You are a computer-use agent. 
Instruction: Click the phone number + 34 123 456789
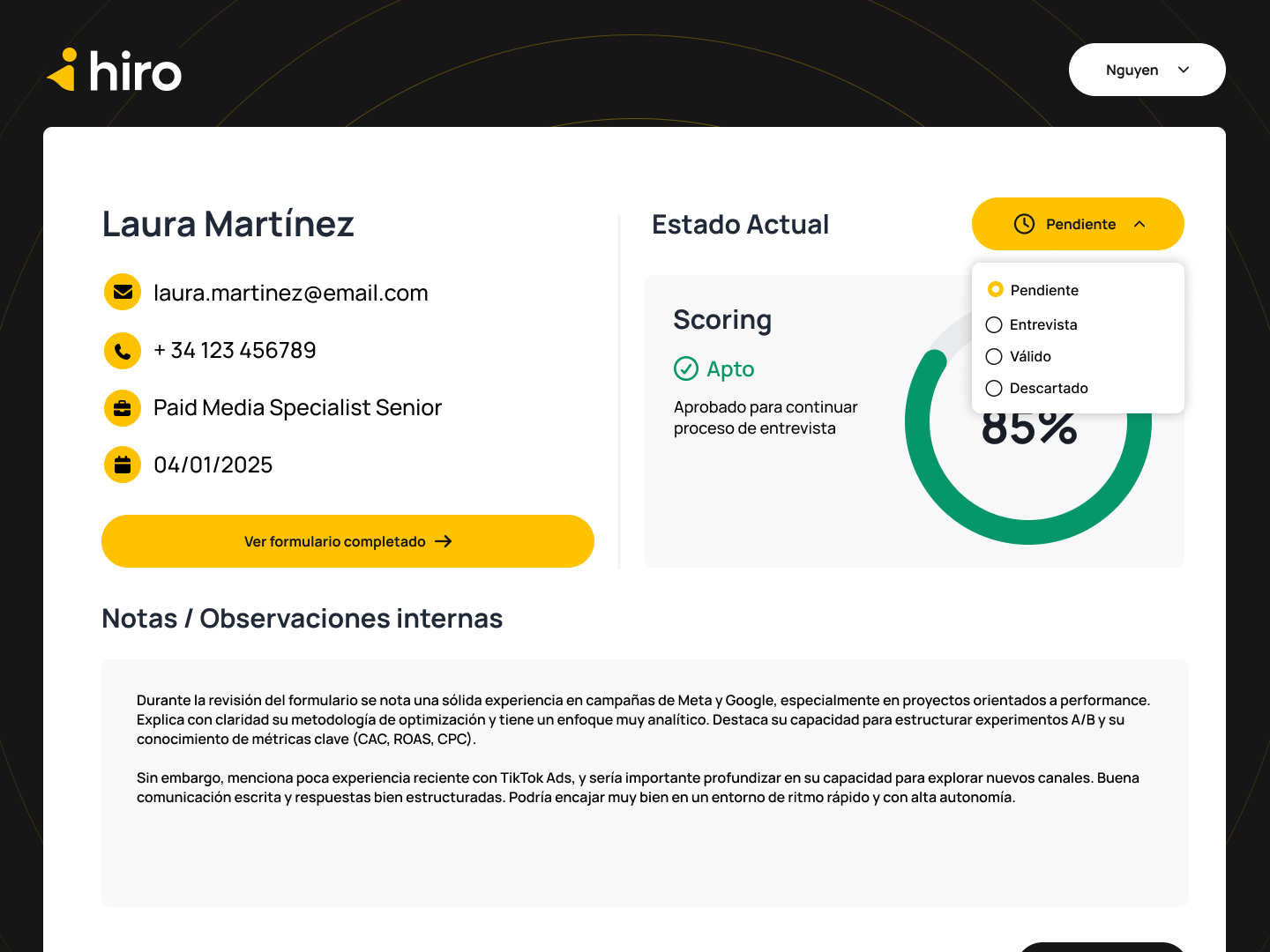[x=235, y=350]
